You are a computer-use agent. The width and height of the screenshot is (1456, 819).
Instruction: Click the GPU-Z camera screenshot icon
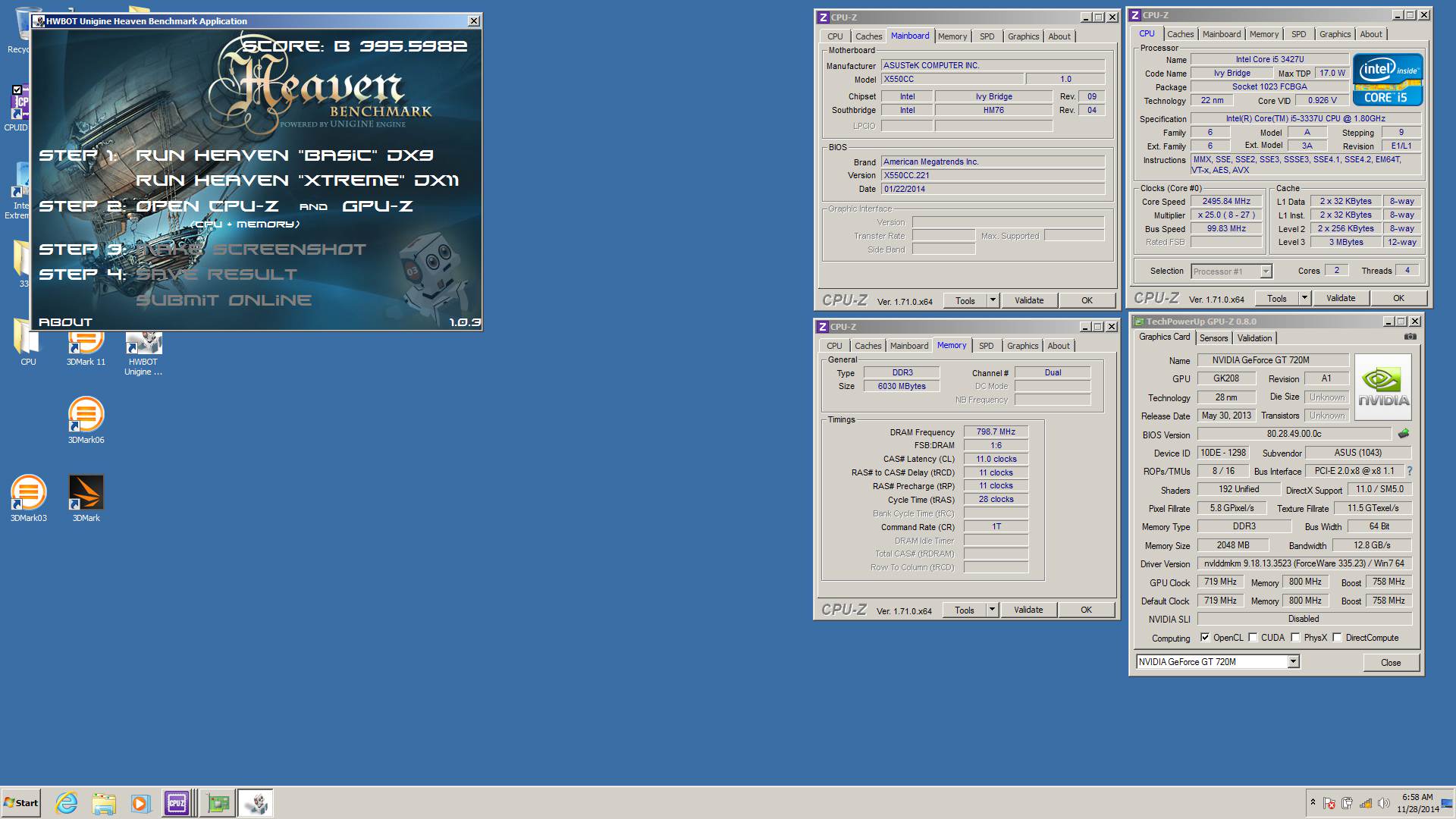pyautogui.click(x=1410, y=337)
